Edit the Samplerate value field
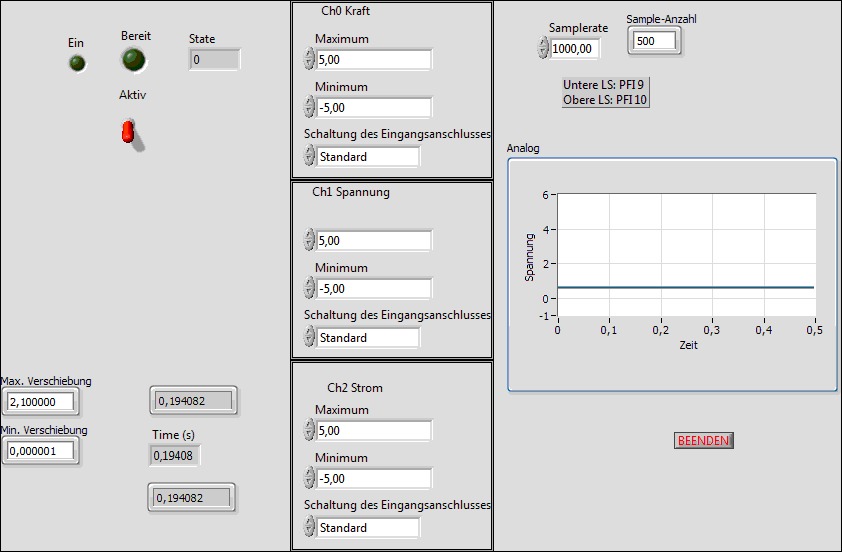 click(x=575, y=48)
